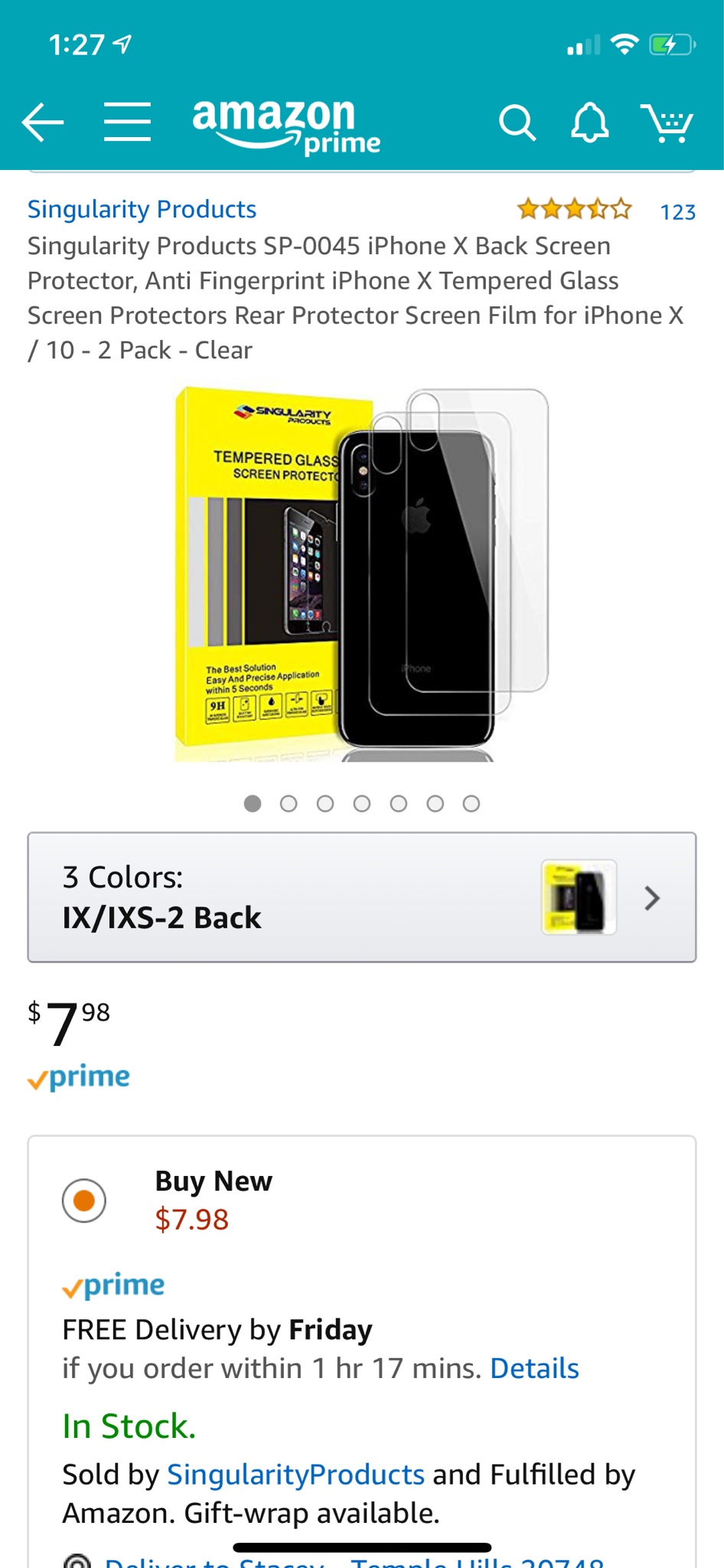The width and height of the screenshot is (724, 1568).
Task: Tap the back arrow icon
Action: tap(42, 122)
